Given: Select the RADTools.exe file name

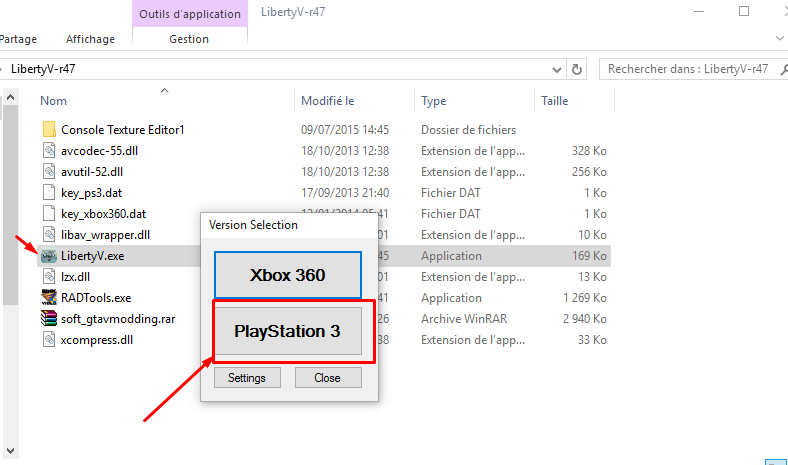Looking at the screenshot, I should click(96, 298).
